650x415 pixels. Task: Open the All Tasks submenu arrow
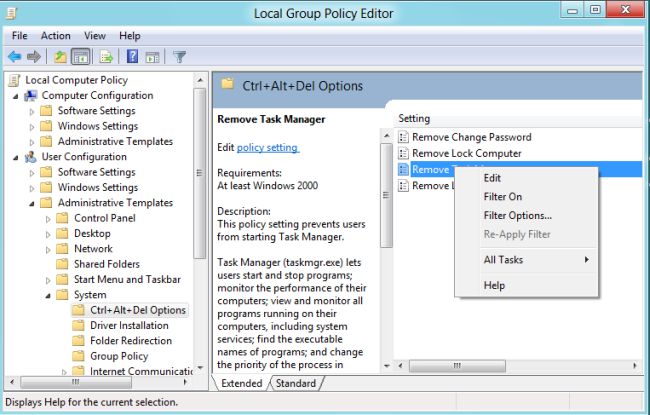pyautogui.click(x=587, y=260)
